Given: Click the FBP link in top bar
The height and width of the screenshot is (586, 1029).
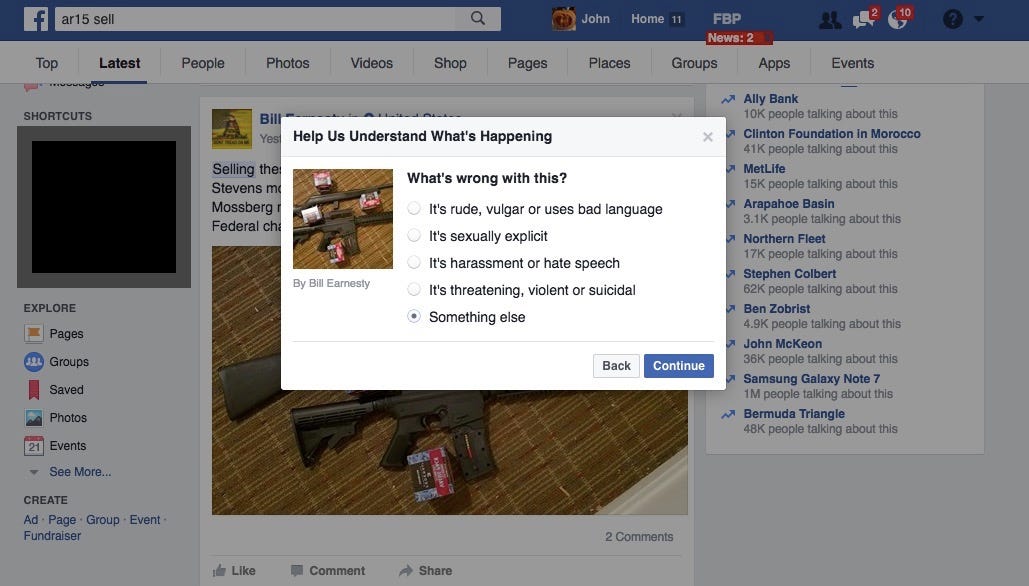Looking at the screenshot, I should [726, 19].
